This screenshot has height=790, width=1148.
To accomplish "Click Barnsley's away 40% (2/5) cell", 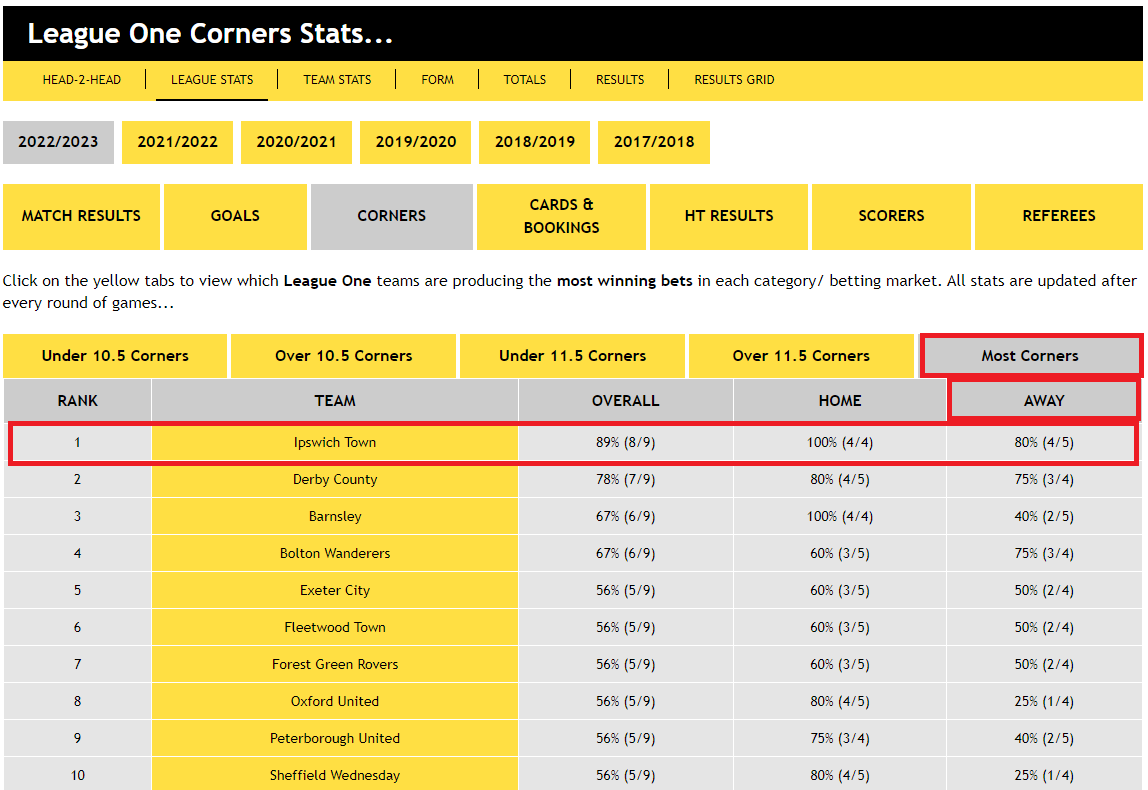I will click(1044, 517).
